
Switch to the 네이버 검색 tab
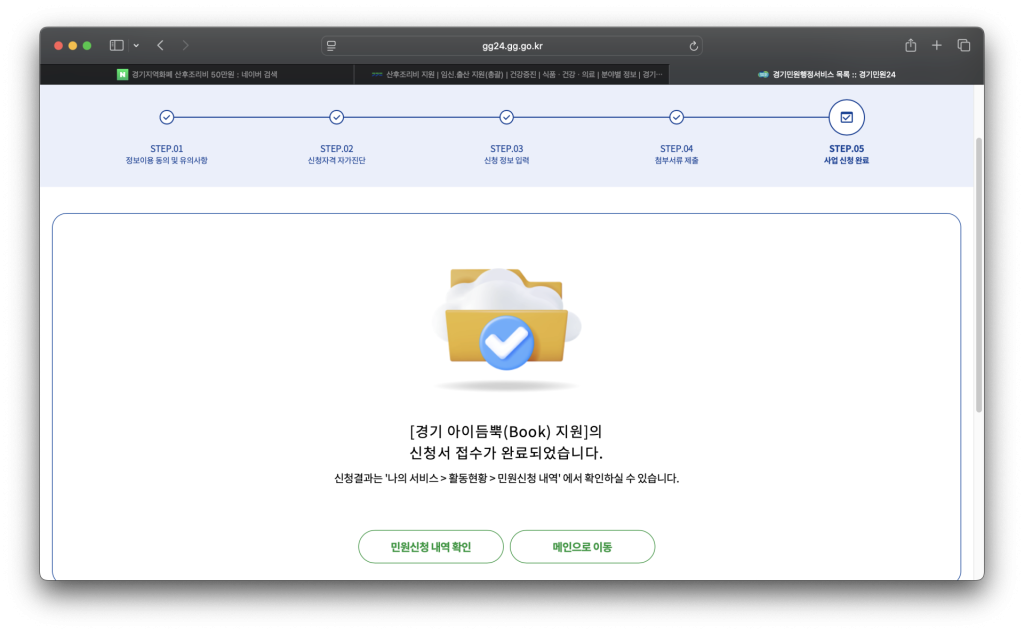(x=197, y=74)
